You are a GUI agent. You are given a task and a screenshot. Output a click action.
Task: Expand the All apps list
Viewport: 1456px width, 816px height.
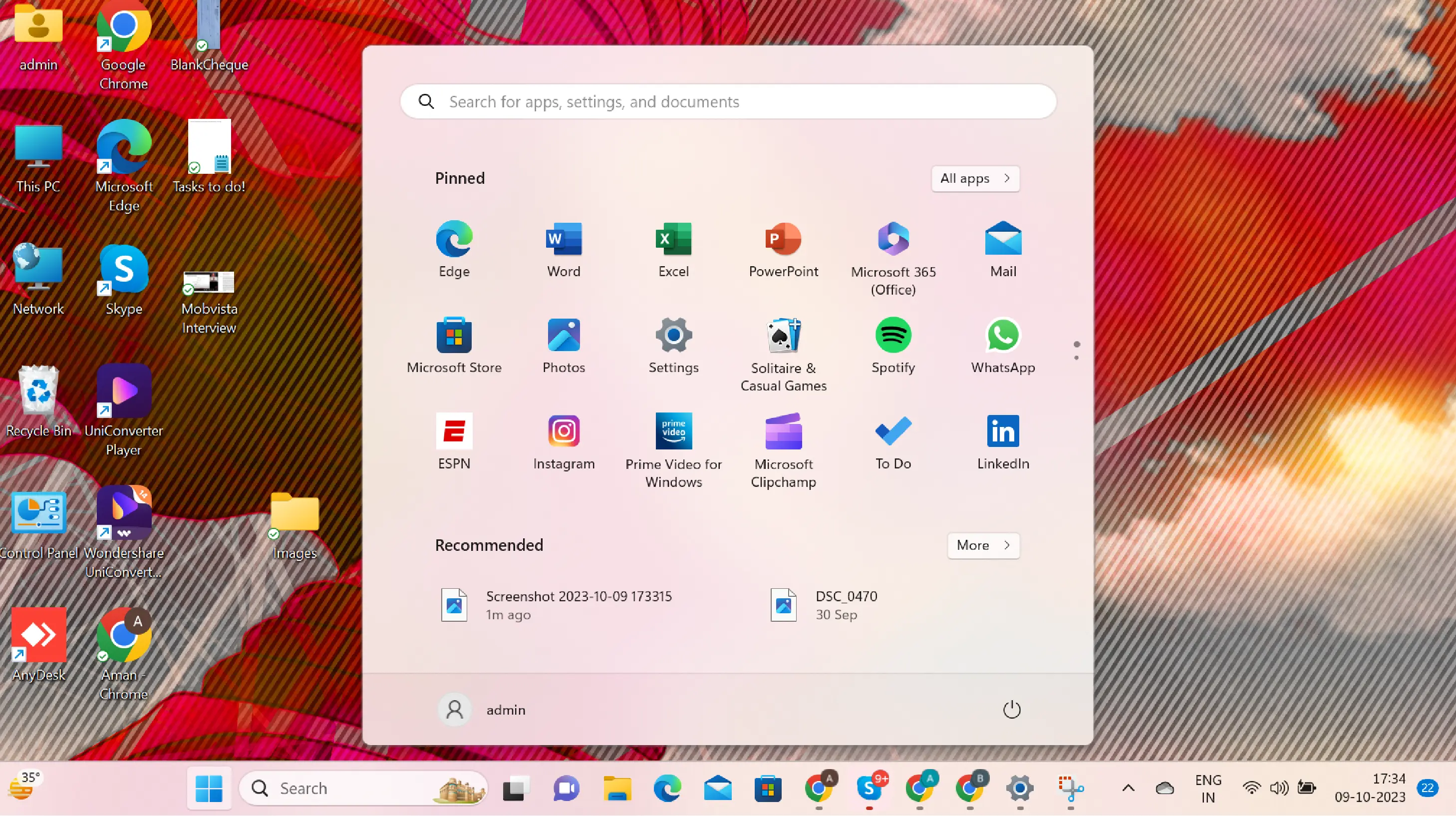(x=975, y=178)
